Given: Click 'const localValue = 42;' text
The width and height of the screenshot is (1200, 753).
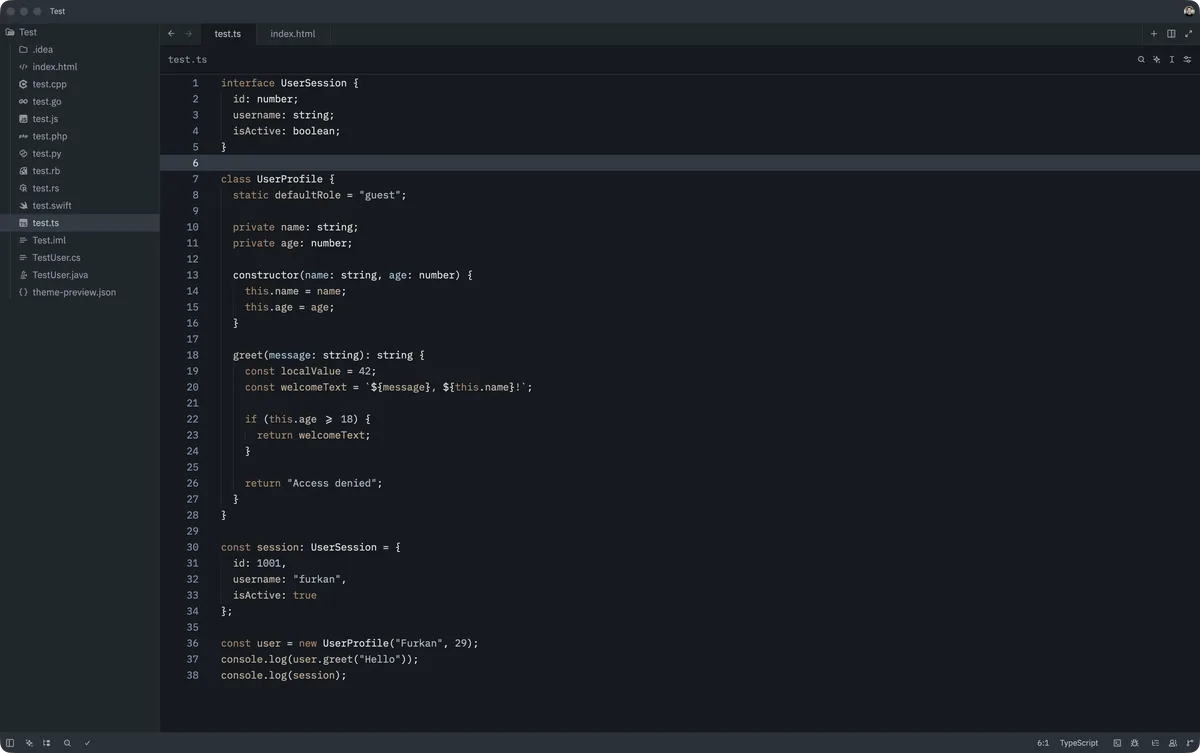Looking at the screenshot, I should click(311, 371).
